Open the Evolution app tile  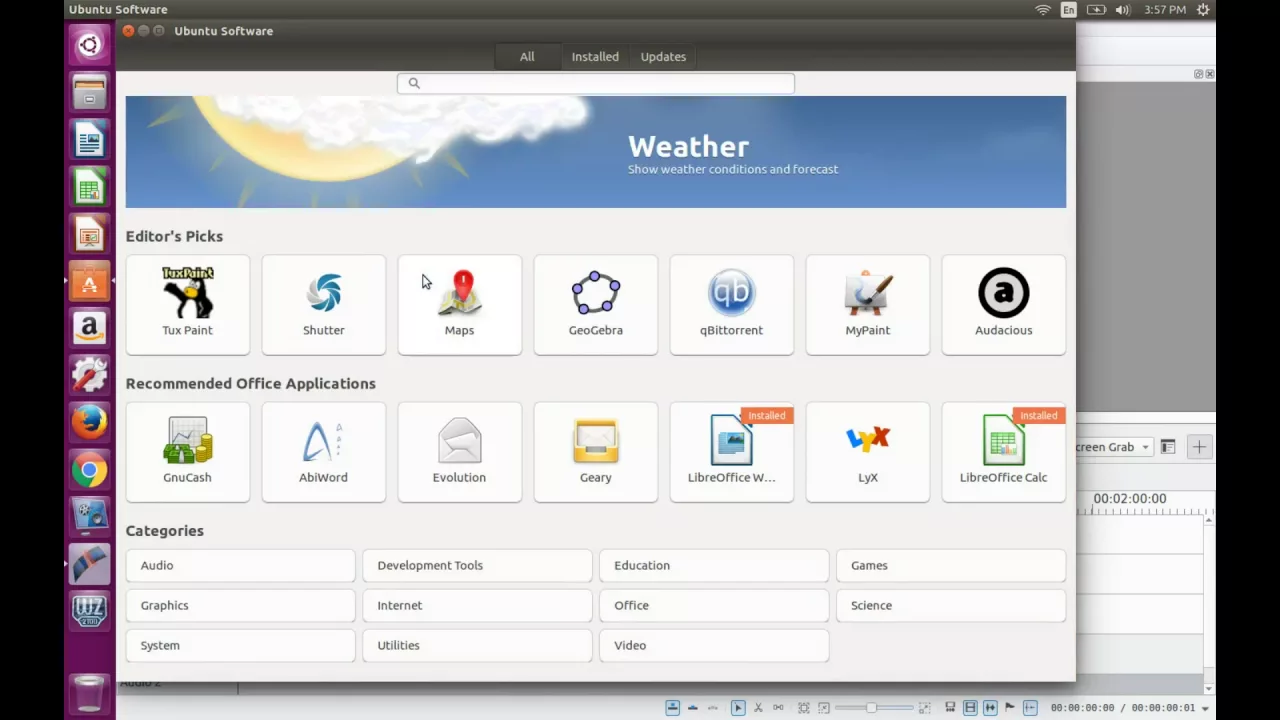click(x=459, y=452)
